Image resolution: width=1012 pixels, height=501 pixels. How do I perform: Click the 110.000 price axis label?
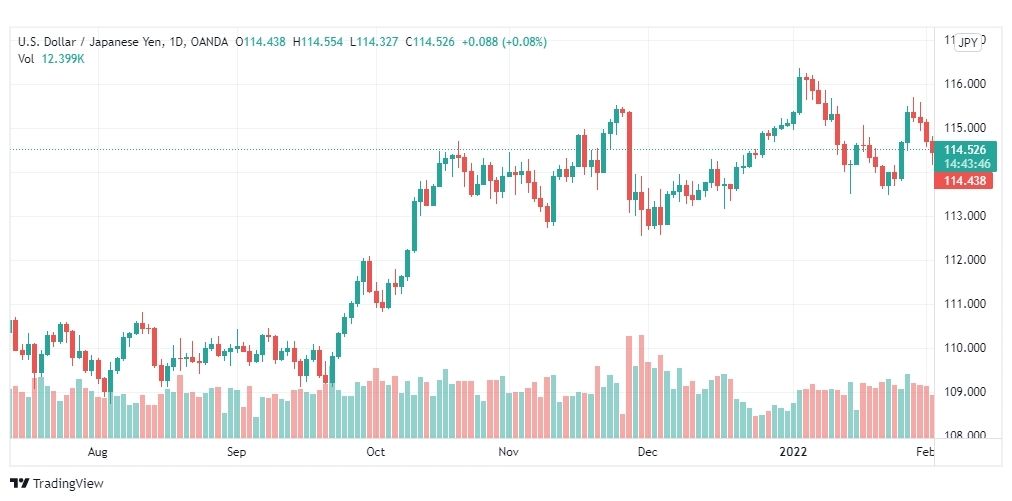coord(964,347)
